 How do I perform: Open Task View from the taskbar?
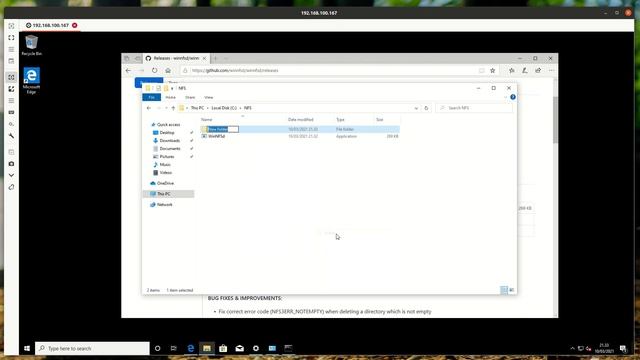pyautogui.click(x=174, y=348)
